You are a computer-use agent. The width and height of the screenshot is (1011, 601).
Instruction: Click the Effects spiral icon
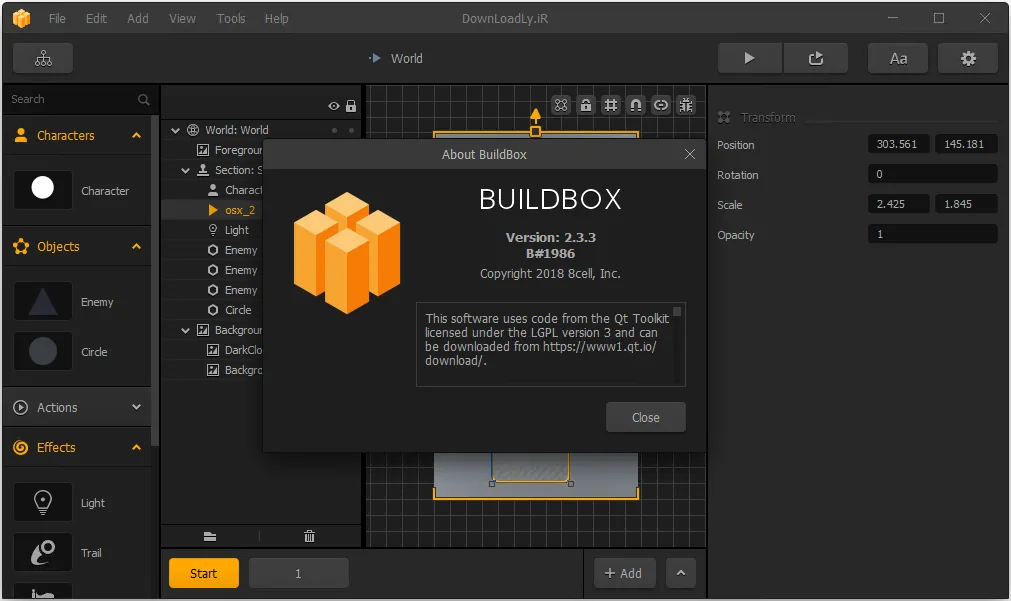(21, 447)
